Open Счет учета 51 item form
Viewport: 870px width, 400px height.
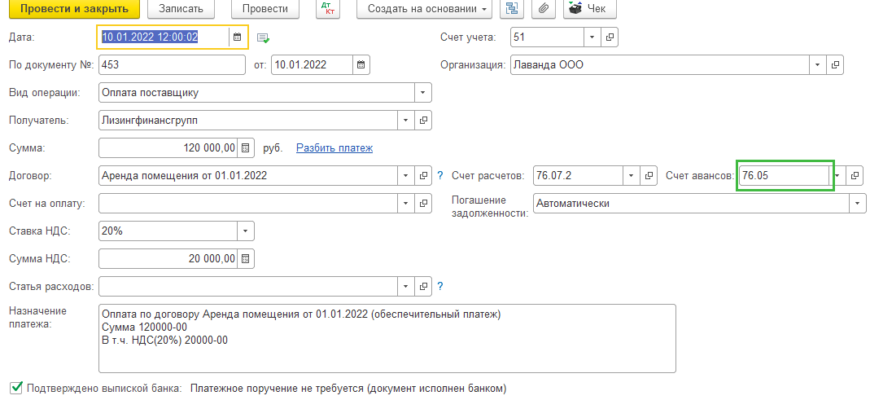(x=609, y=37)
